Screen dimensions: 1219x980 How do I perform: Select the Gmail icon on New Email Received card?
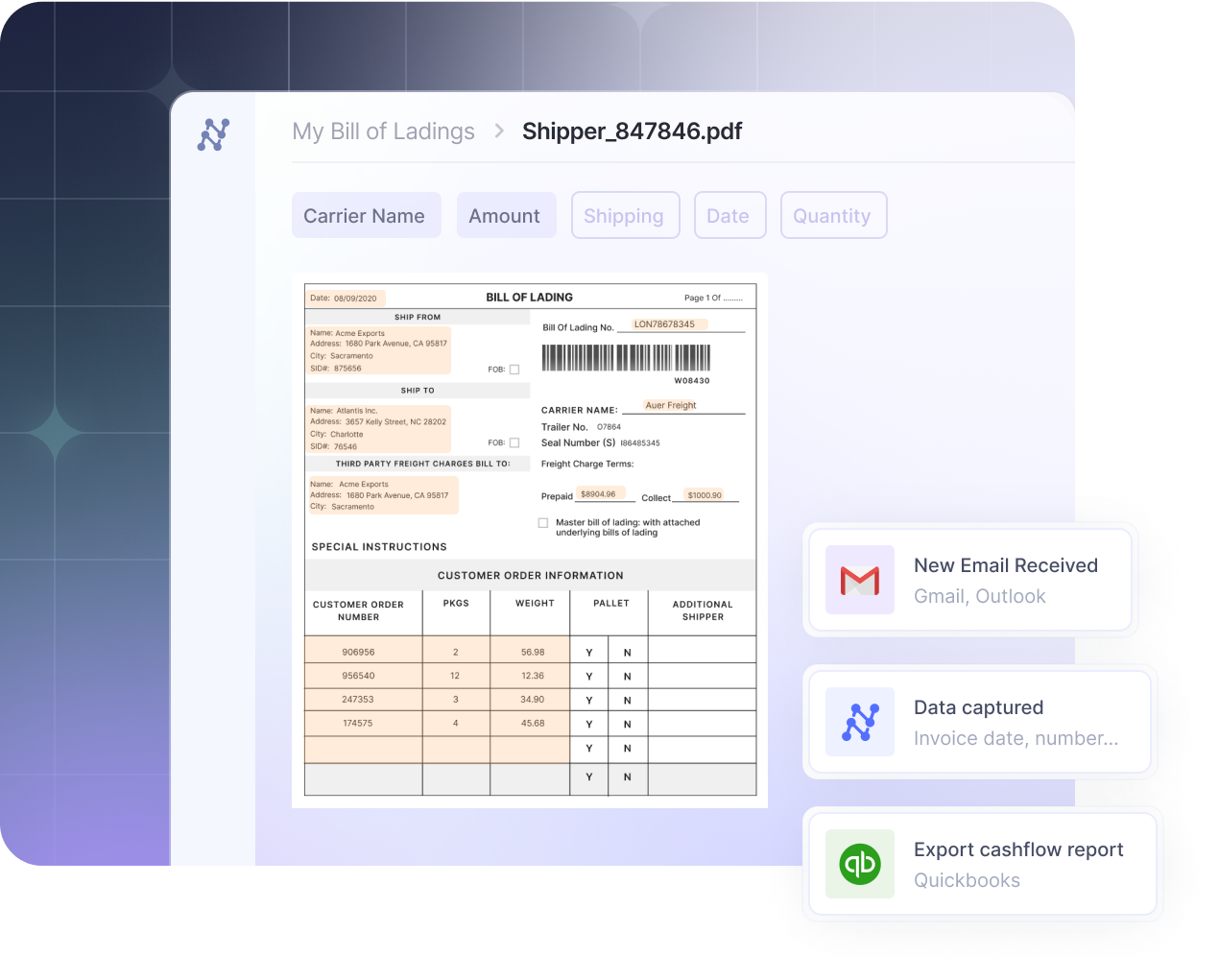coord(859,580)
